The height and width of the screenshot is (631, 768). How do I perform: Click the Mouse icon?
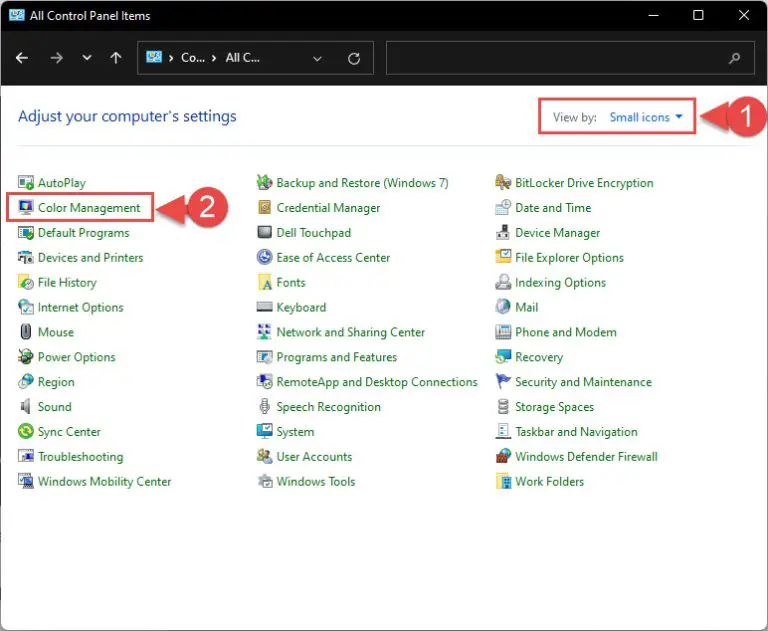pos(26,333)
